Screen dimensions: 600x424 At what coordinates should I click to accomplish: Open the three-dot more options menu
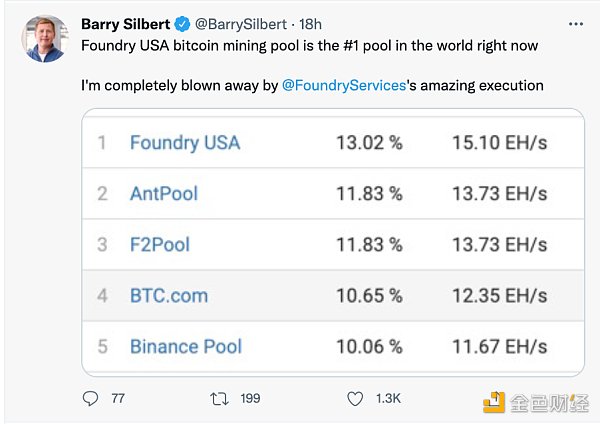point(576,24)
